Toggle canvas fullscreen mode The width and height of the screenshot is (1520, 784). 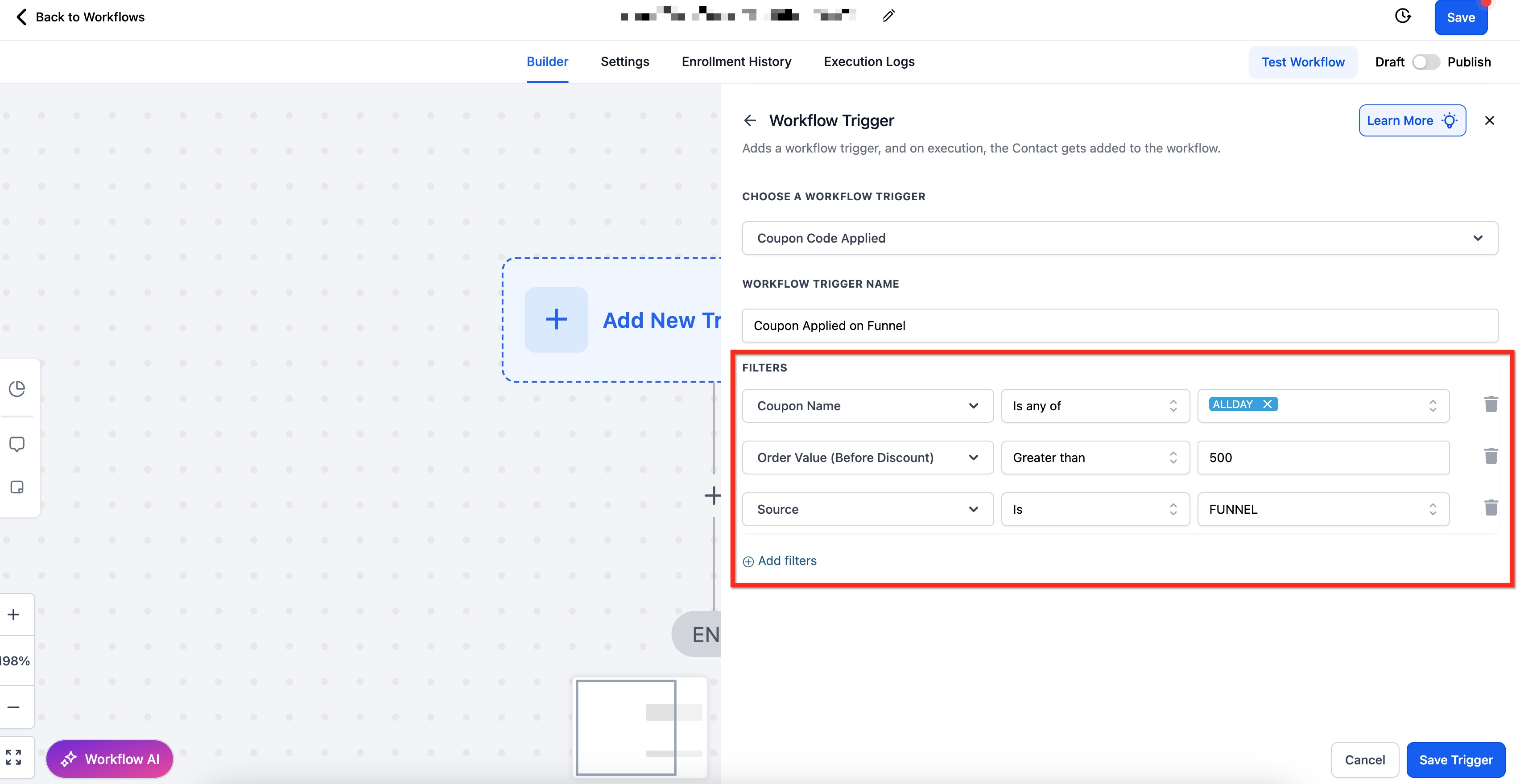(x=13, y=757)
